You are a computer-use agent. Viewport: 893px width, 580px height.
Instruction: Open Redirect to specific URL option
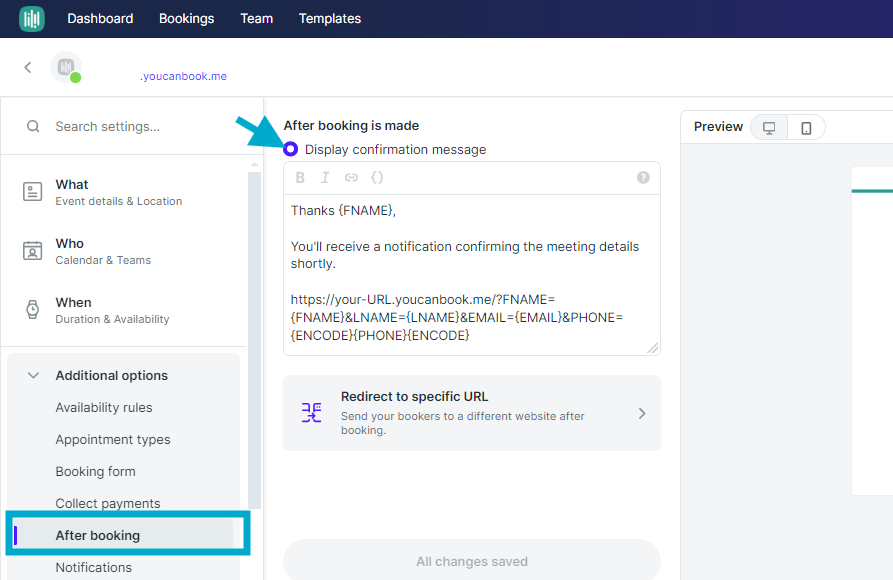click(x=472, y=413)
